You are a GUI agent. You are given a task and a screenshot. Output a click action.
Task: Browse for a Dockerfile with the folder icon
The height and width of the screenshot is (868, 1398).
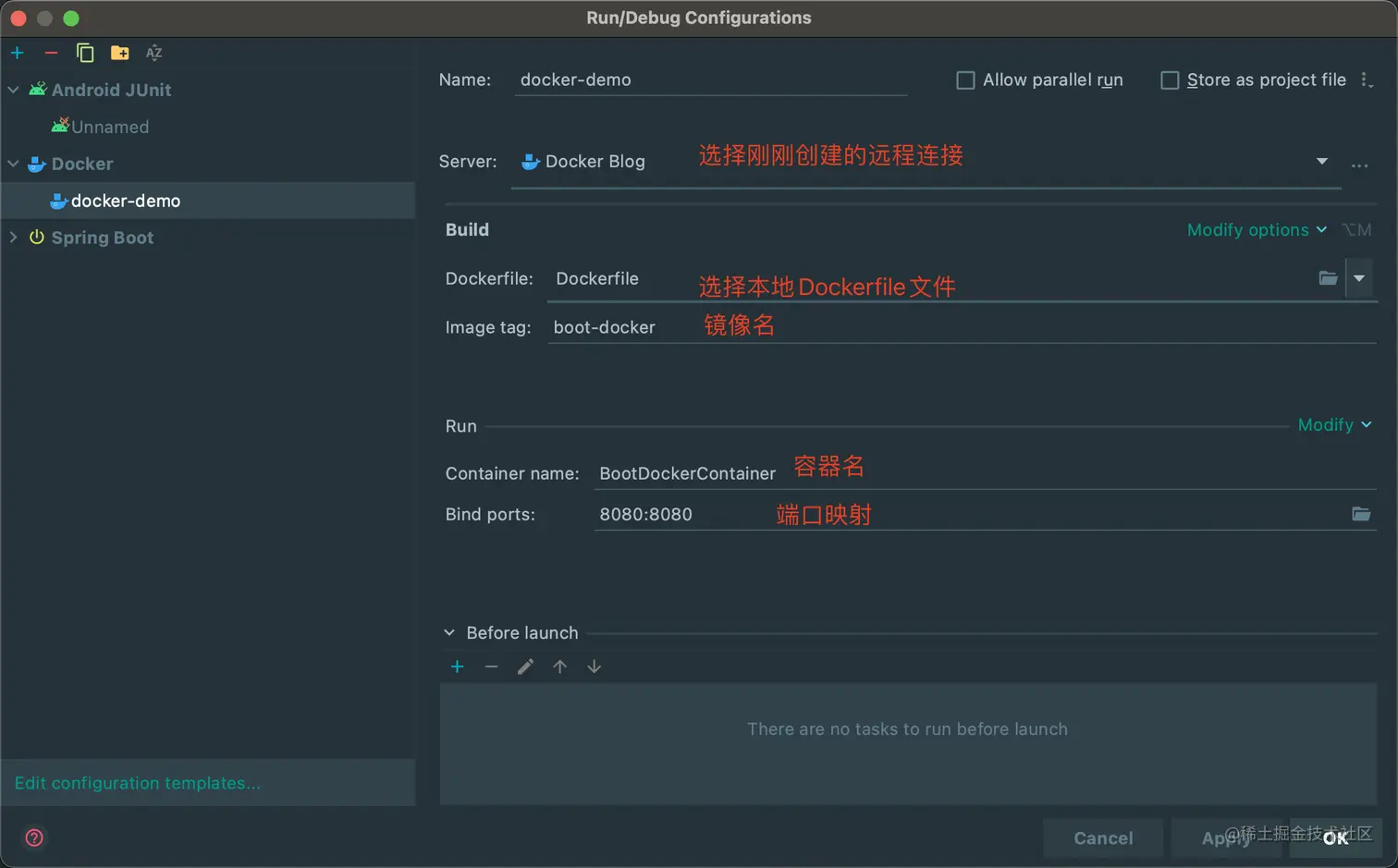point(1328,278)
